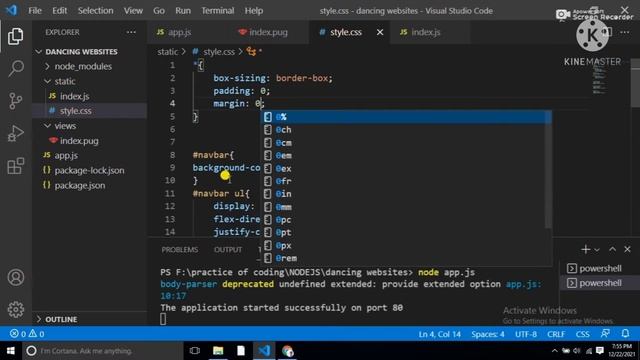Select the first powershell terminal instance
This screenshot has width=640, height=360.
(x=599, y=268)
